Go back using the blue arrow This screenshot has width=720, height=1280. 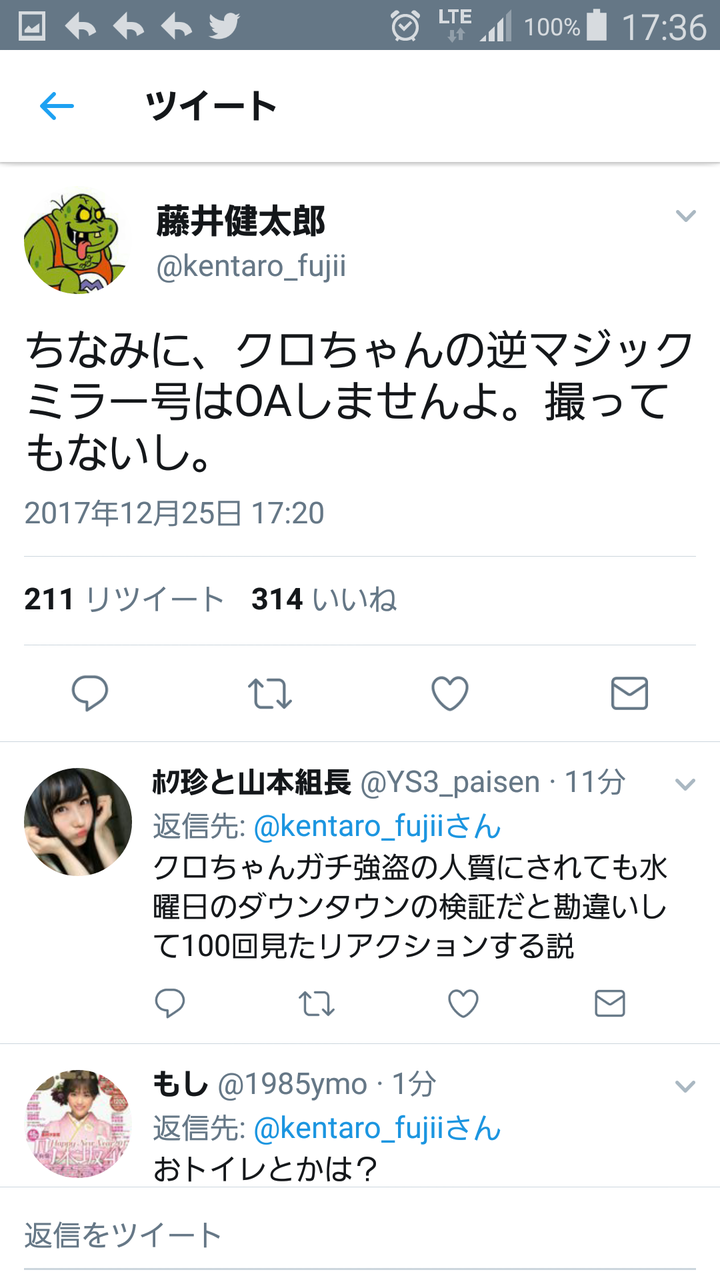tap(56, 106)
